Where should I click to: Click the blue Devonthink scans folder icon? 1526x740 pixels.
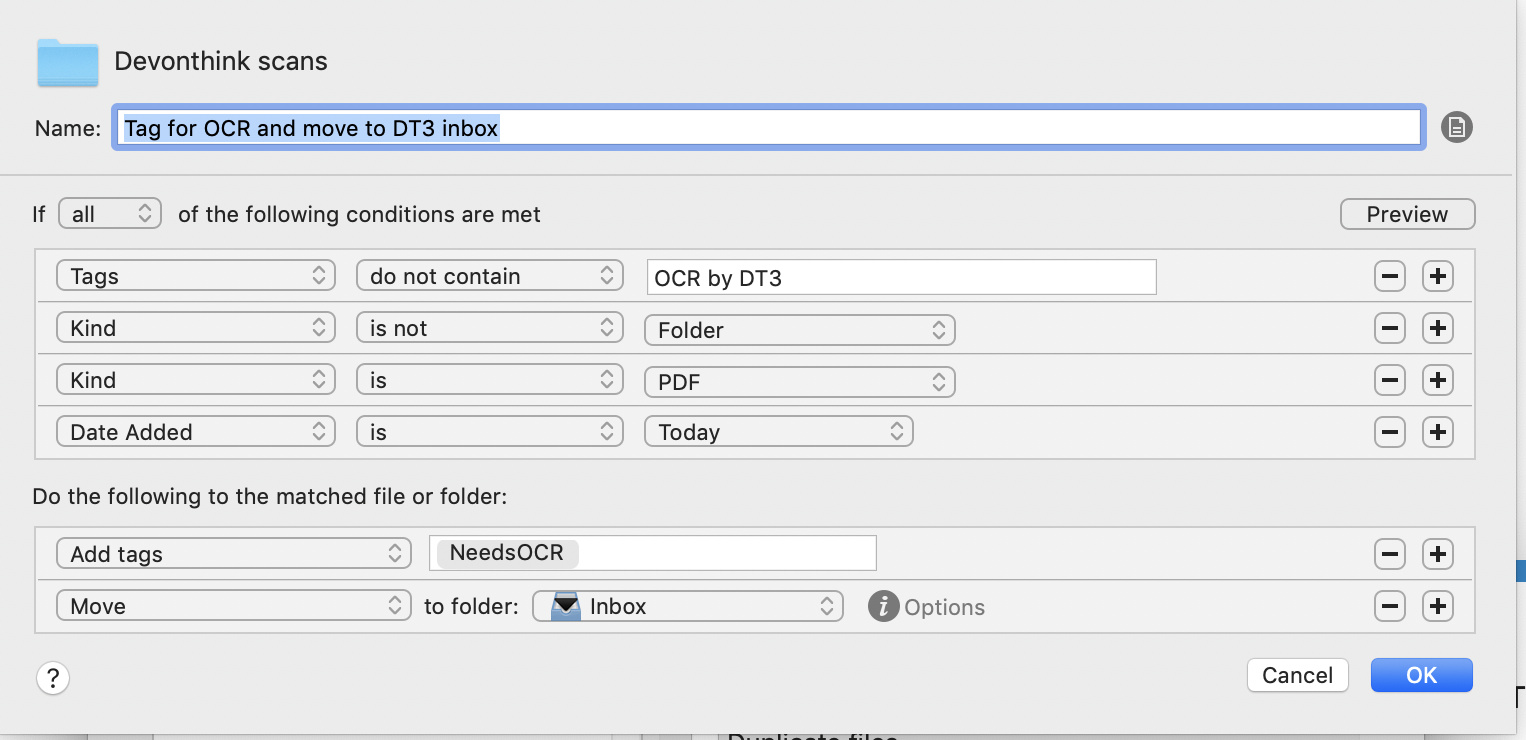tap(66, 62)
